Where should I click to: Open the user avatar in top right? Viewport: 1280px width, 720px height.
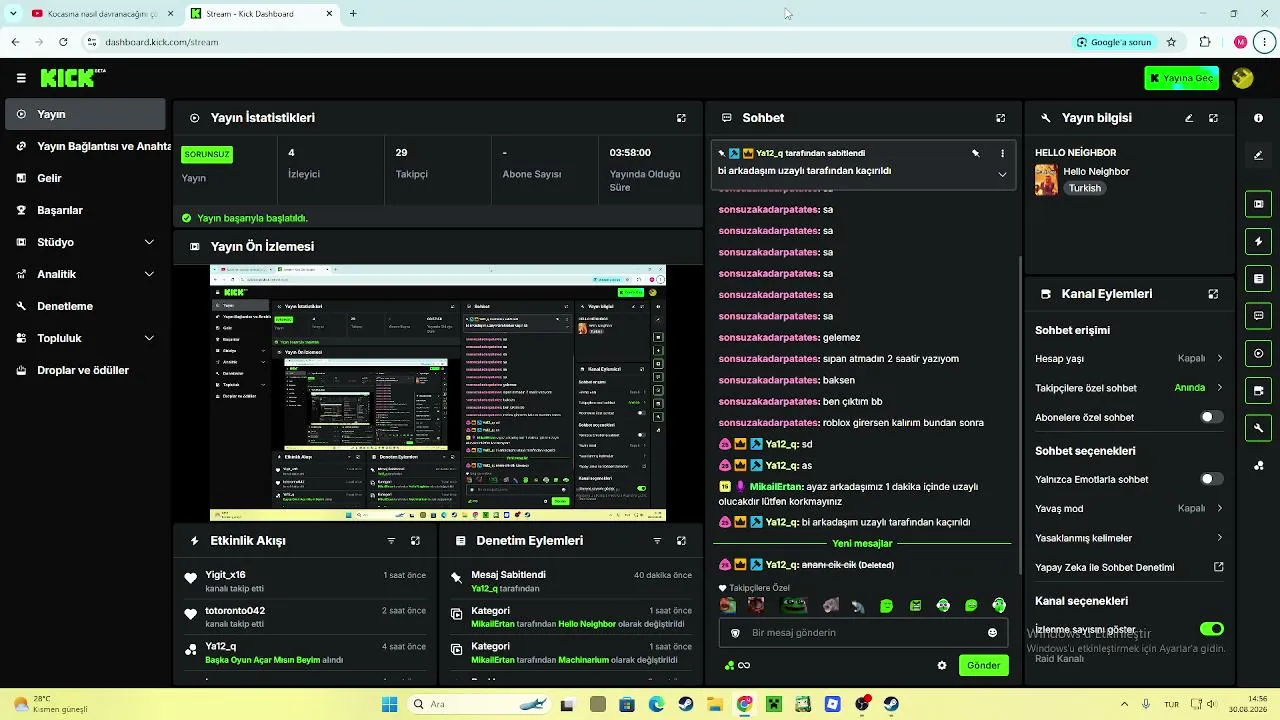click(x=1243, y=78)
